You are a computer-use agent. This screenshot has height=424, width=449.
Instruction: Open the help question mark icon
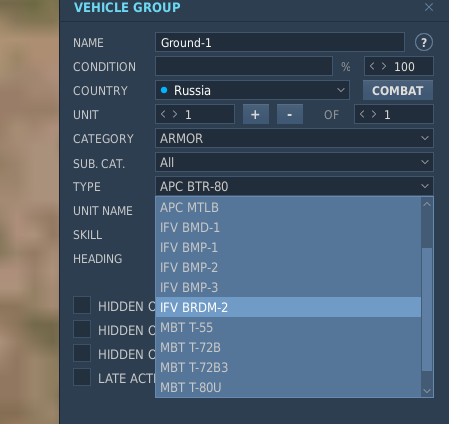[x=424, y=42]
